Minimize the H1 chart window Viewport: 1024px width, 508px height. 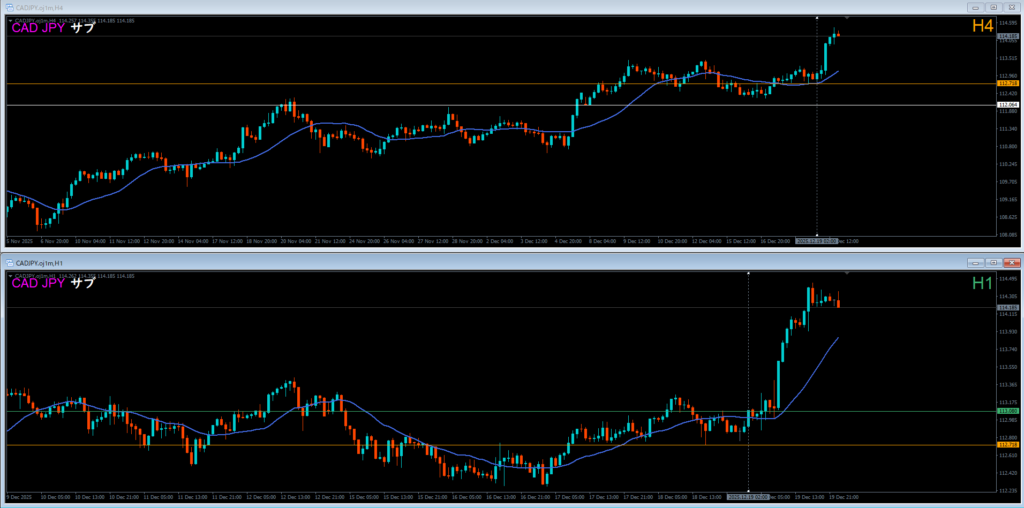(x=974, y=262)
